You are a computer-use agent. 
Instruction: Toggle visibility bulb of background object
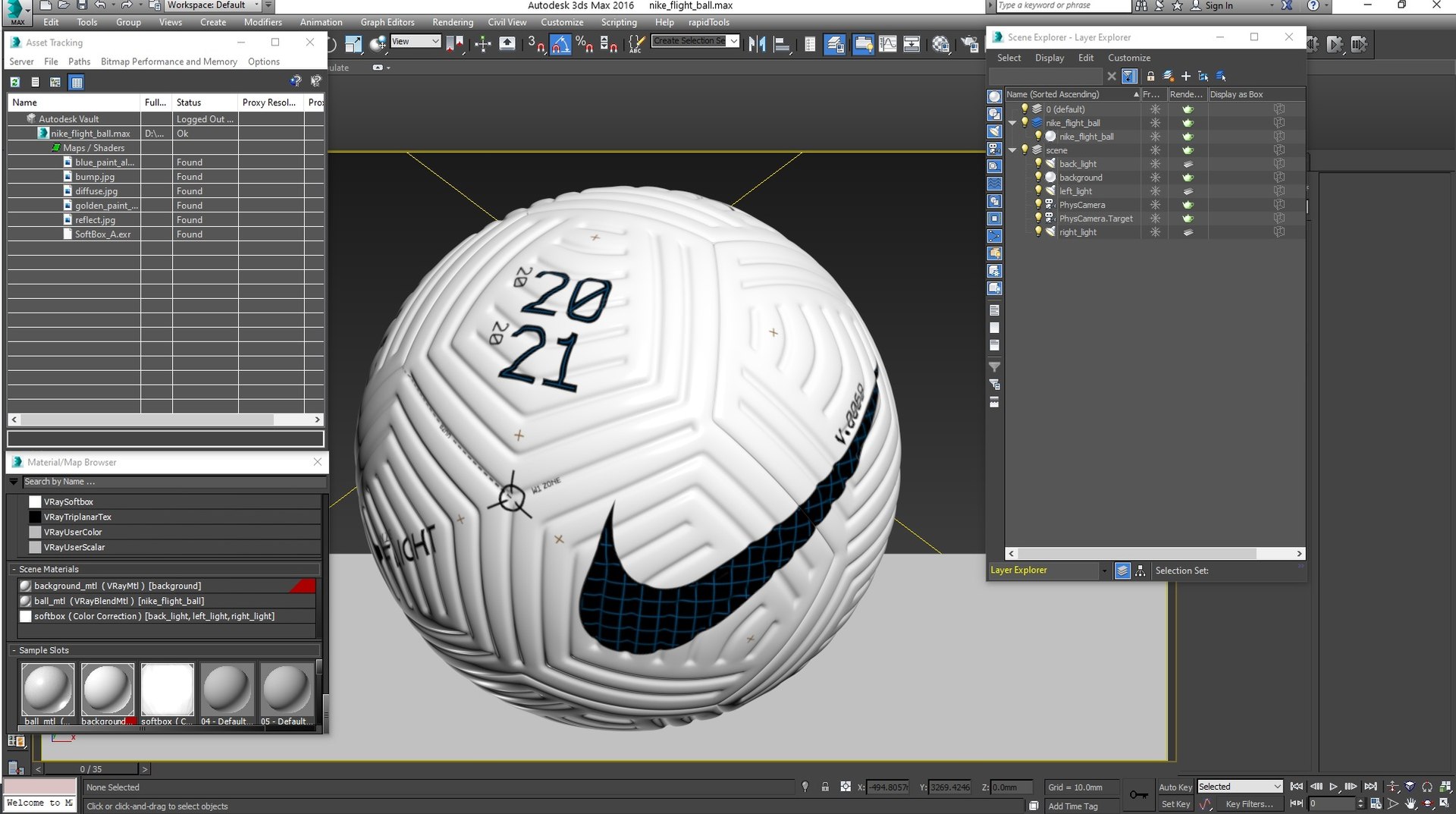coord(1038,178)
